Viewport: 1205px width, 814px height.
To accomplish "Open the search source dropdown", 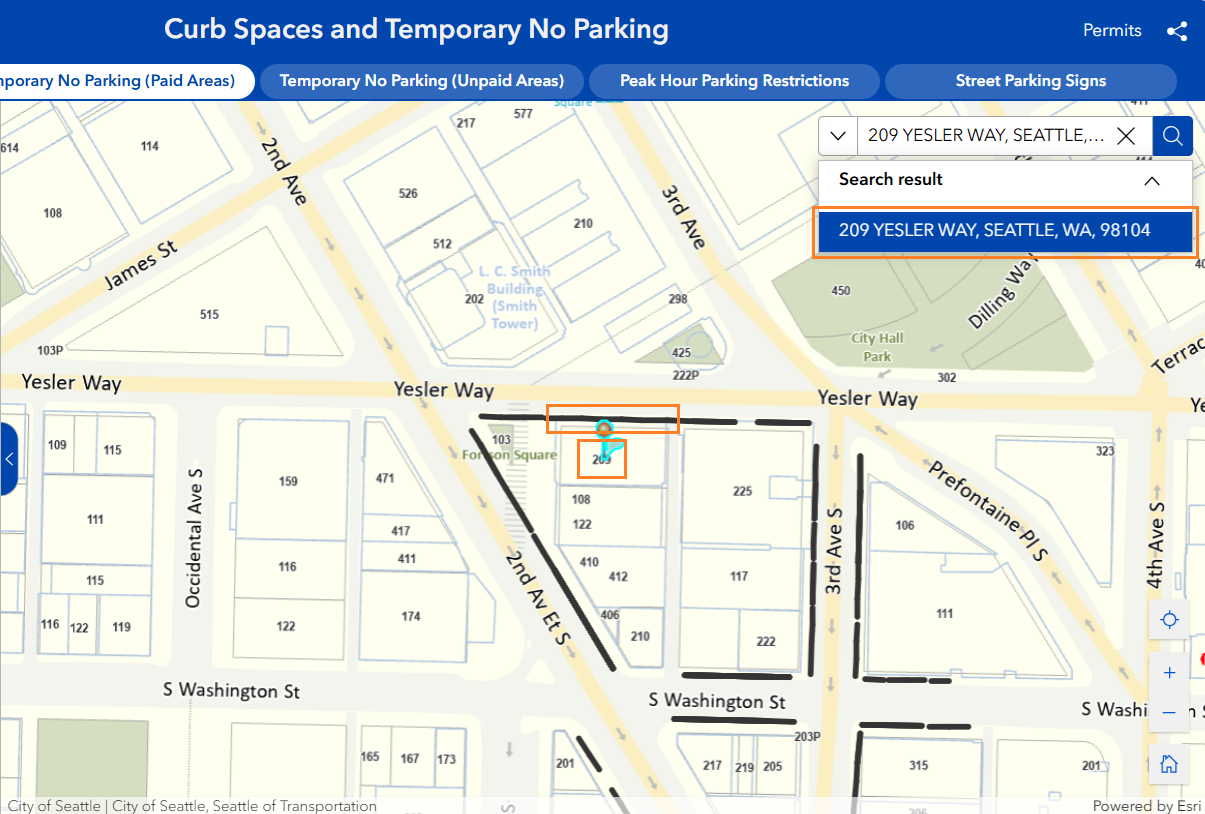I will pyautogui.click(x=838, y=136).
